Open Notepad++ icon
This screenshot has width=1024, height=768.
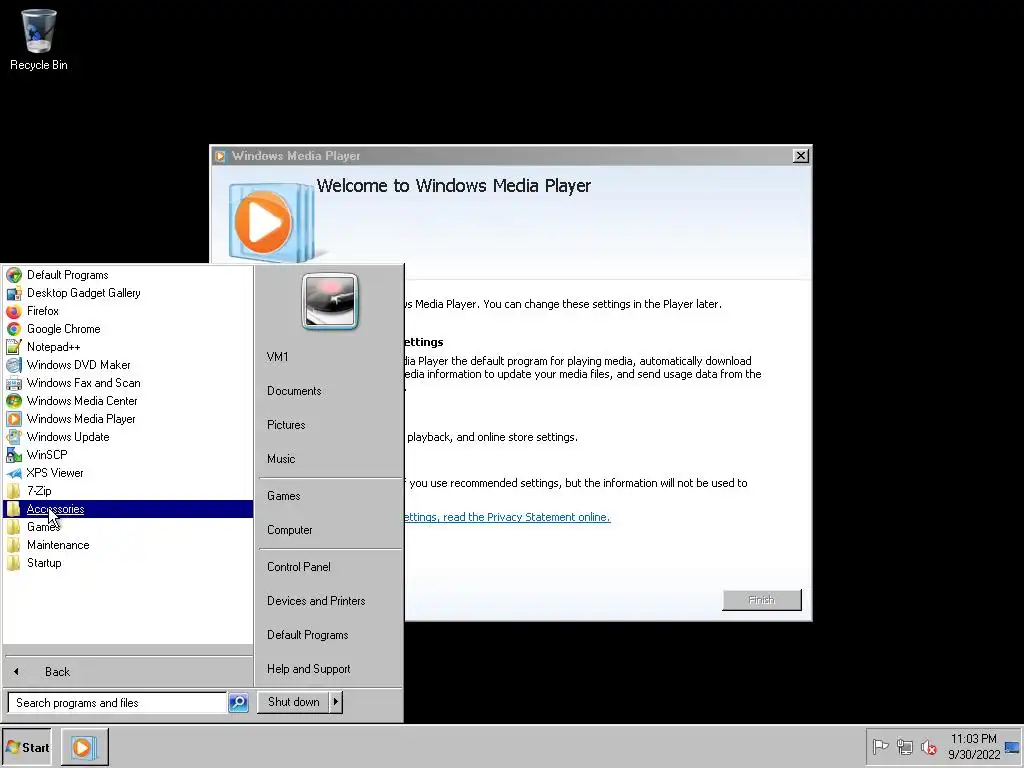[14, 347]
